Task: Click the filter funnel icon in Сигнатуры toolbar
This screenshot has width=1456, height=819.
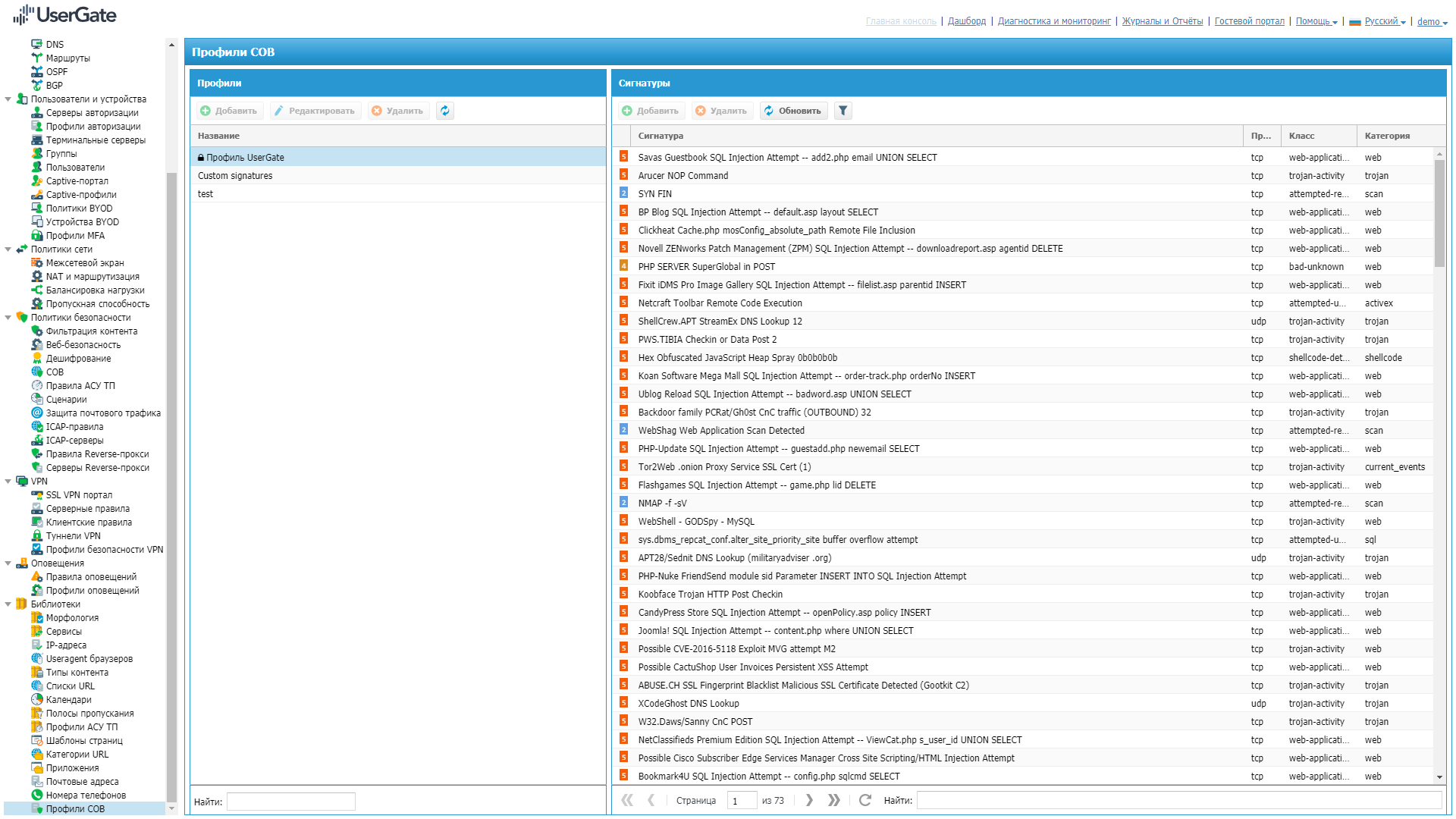Action: [x=843, y=111]
